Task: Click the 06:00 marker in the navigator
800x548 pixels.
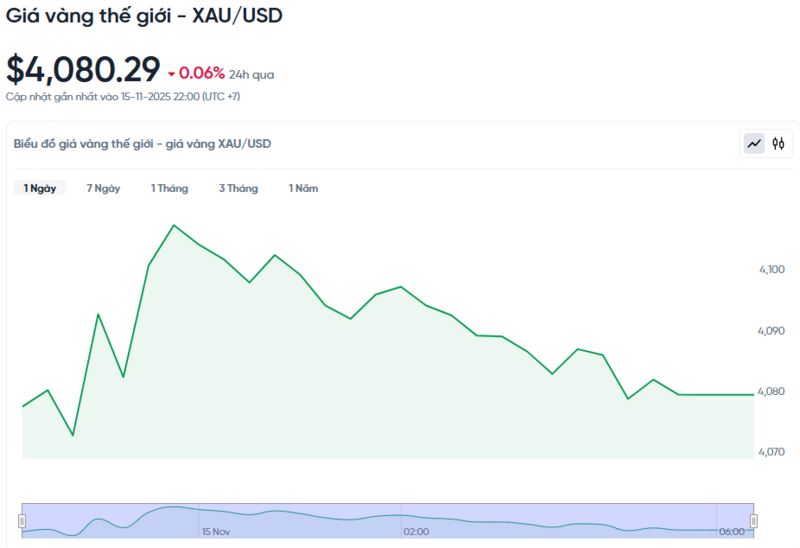Action: pos(732,532)
